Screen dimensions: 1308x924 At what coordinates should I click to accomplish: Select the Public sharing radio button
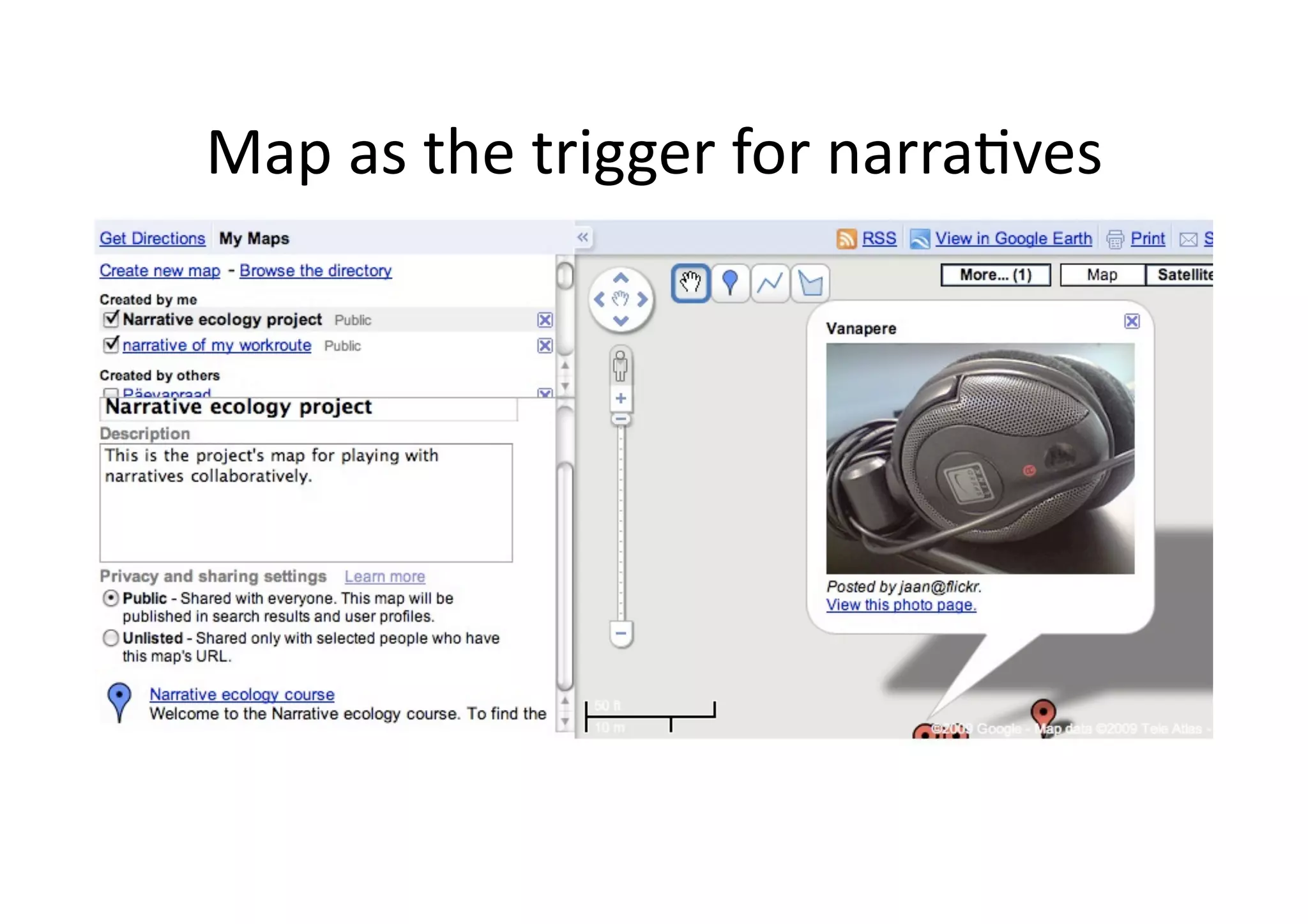(x=110, y=598)
